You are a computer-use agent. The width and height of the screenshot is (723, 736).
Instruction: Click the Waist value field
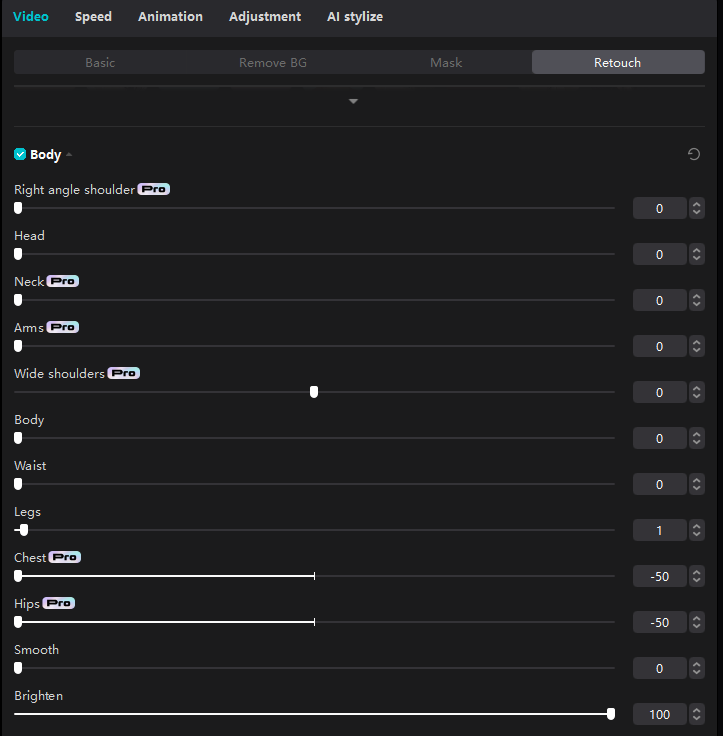(x=660, y=484)
